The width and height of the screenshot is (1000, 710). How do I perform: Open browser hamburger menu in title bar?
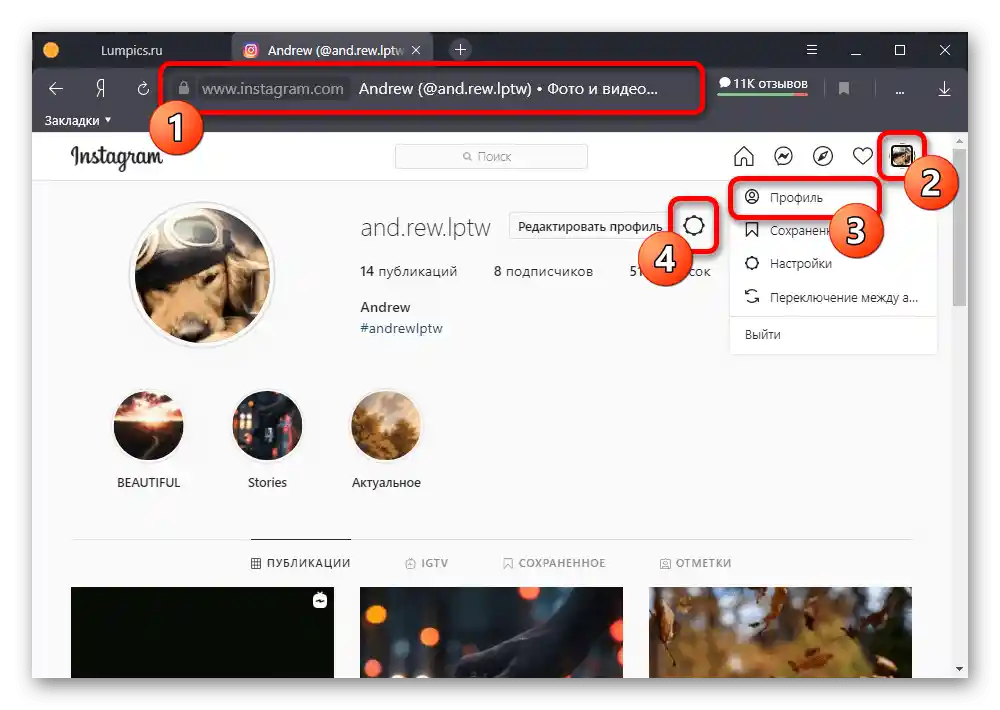[x=812, y=50]
